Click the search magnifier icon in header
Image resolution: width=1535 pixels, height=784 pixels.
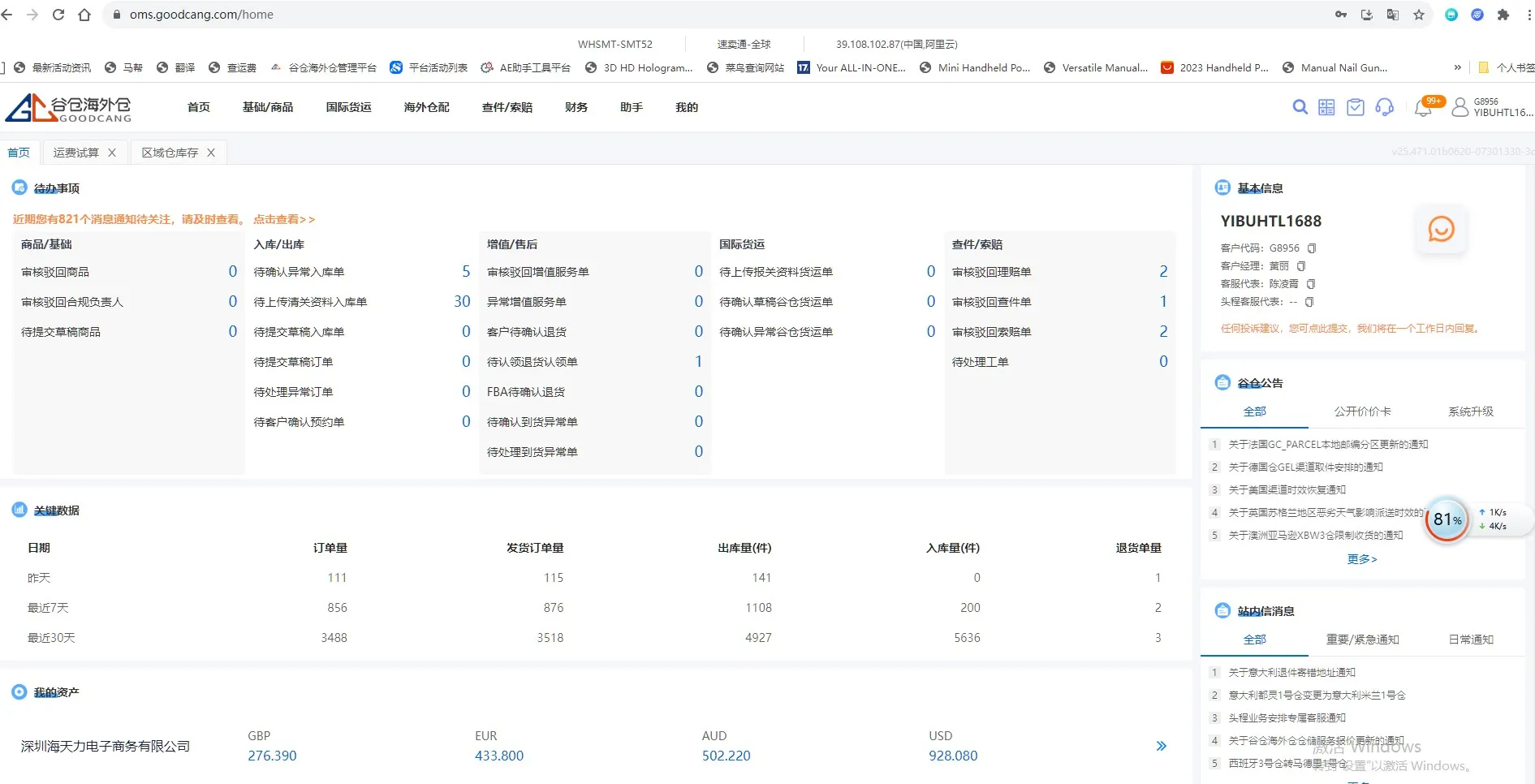(1300, 107)
